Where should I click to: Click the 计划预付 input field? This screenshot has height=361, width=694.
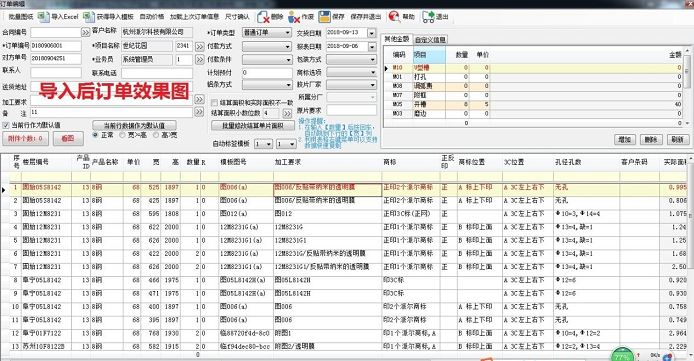pyautogui.click(x=267, y=72)
